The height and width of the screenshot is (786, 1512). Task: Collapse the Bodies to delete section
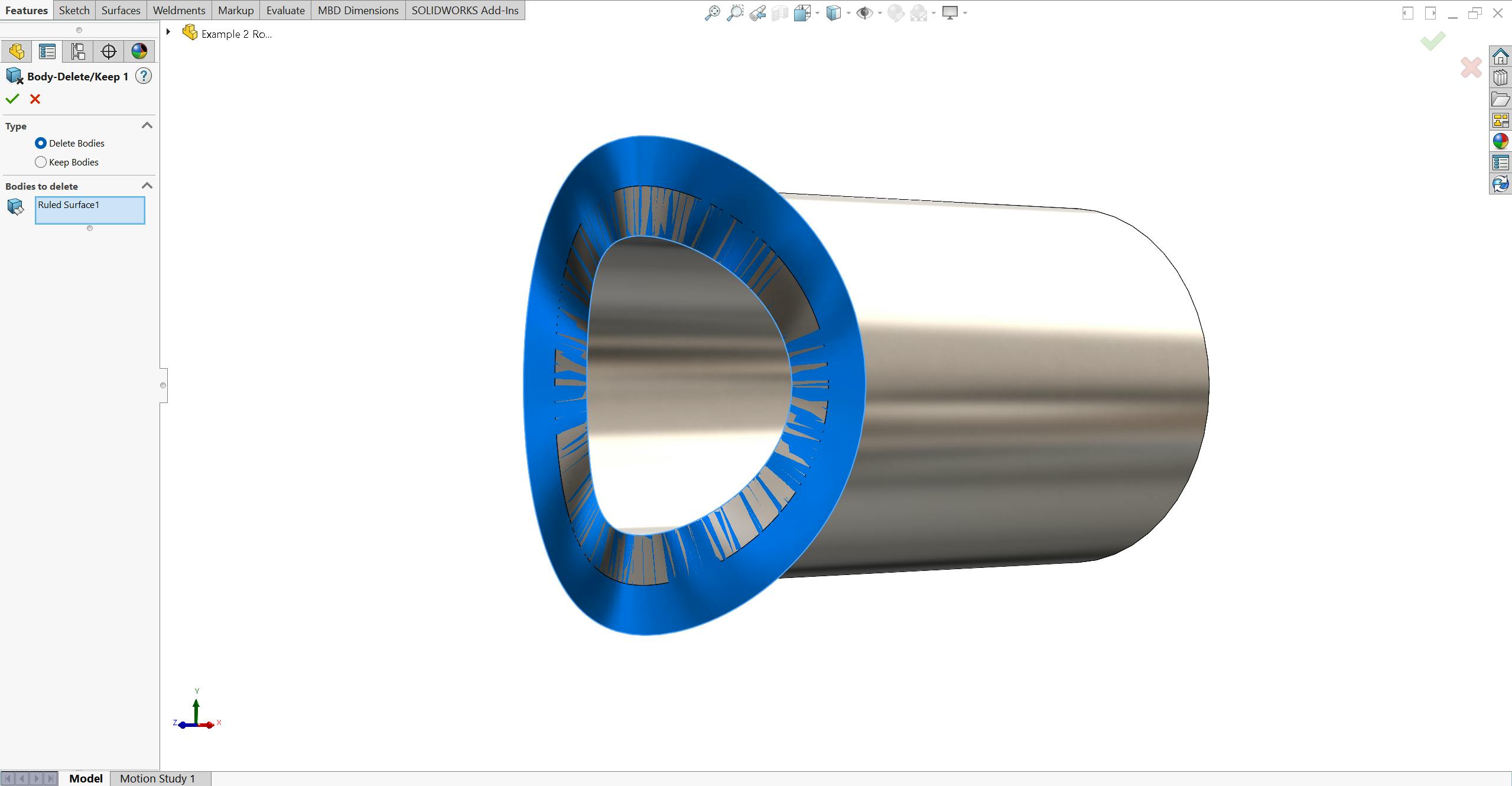(147, 185)
